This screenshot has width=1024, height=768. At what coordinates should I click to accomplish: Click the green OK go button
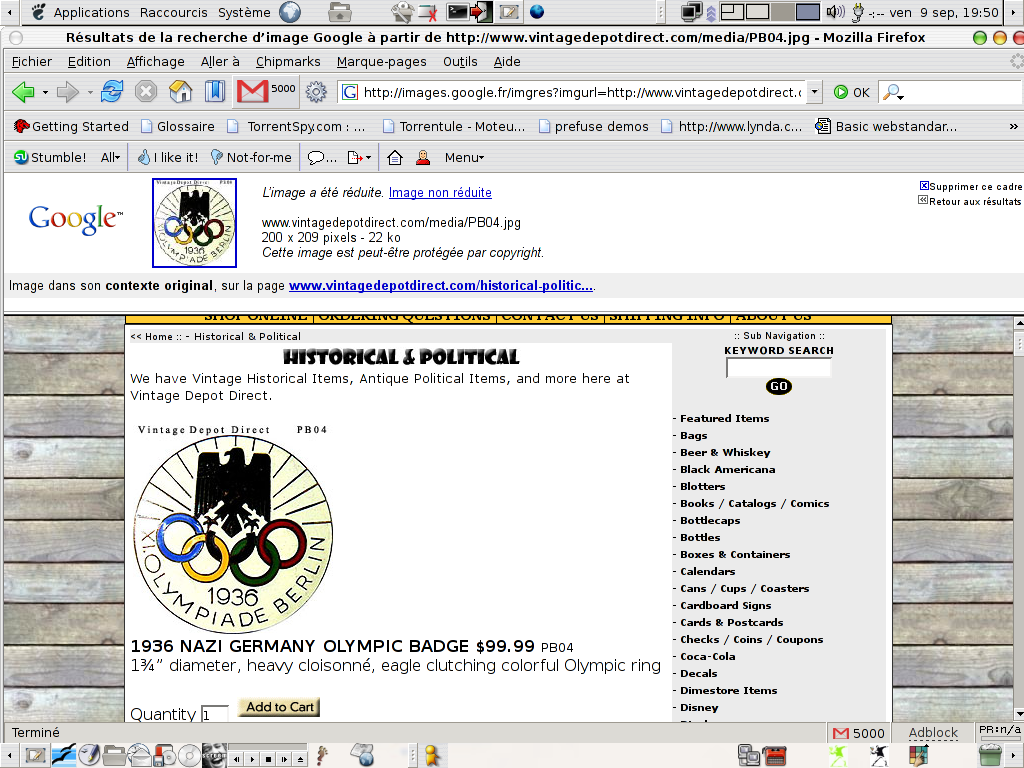click(x=852, y=93)
